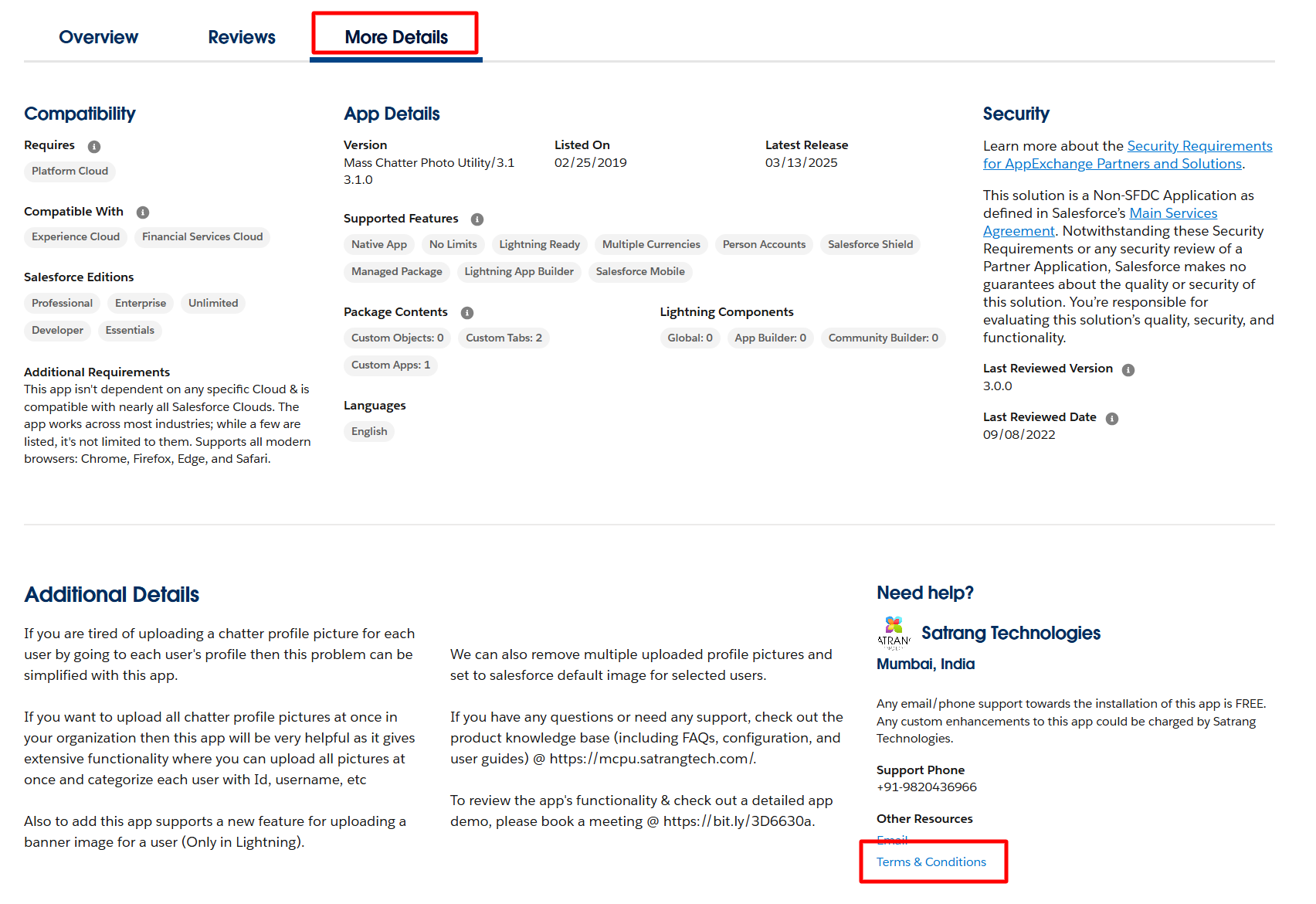Viewport: 1316px width, 904px height.
Task: Click the Compatibility section heading
Action: tap(80, 114)
